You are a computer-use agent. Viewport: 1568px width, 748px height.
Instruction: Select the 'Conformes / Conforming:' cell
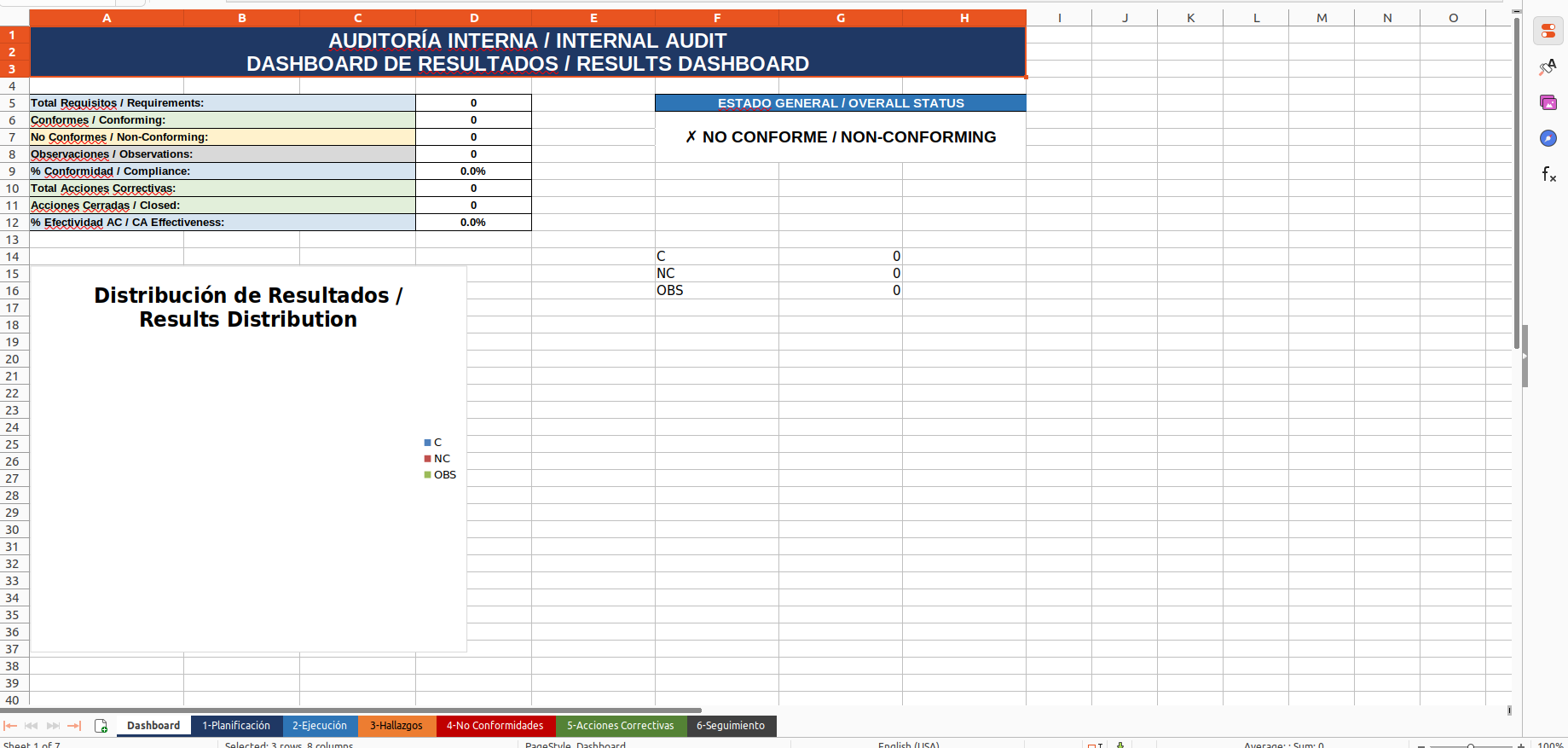pyautogui.click(x=223, y=120)
